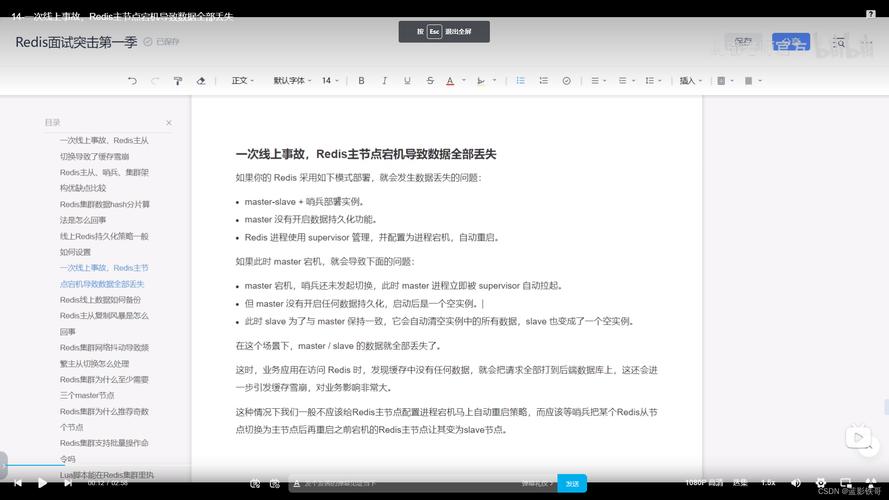Viewport: 889px width, 500px height.
Task: Toggle underline formatting
Action: tap(407, 80)
